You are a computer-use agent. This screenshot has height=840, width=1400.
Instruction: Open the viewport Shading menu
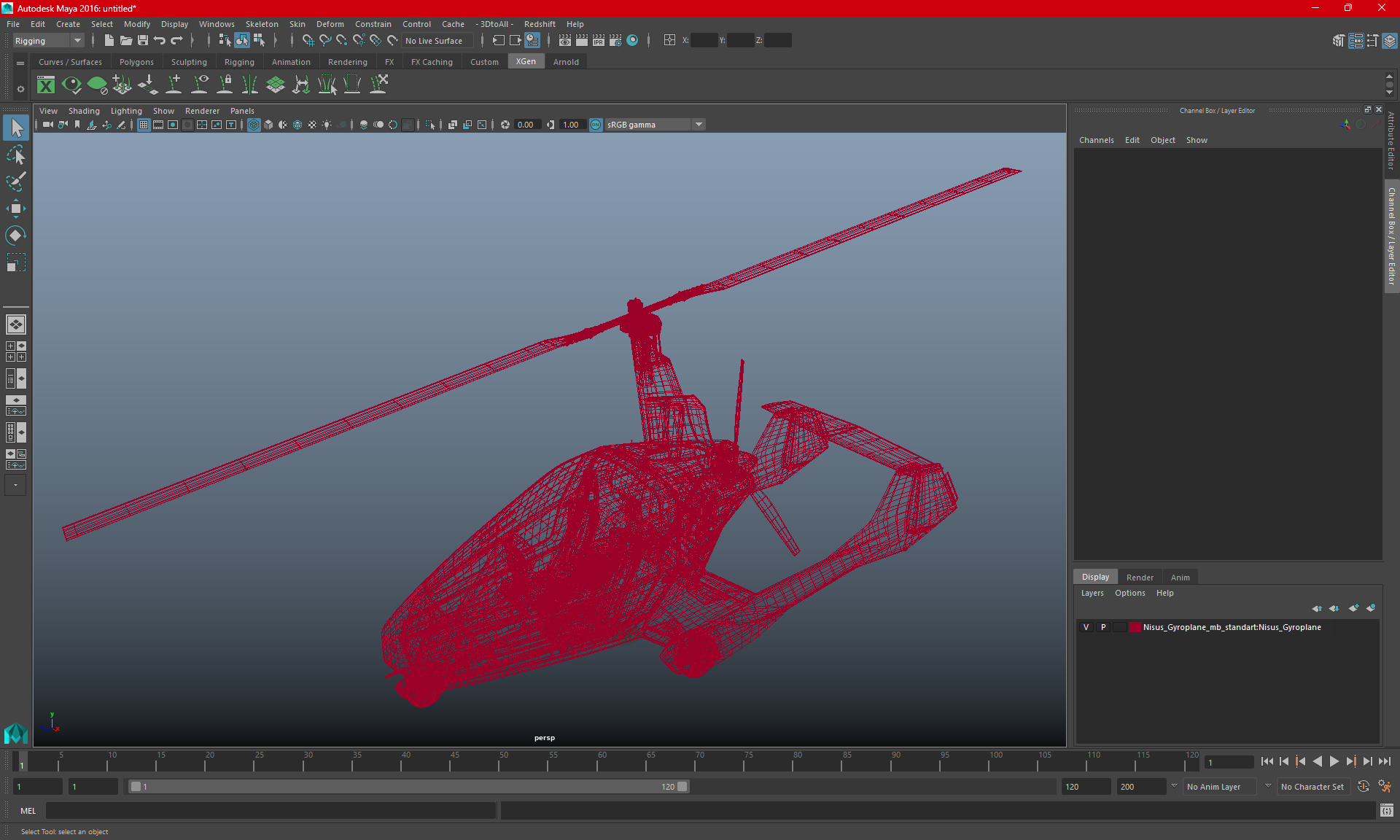coord(84,111)
